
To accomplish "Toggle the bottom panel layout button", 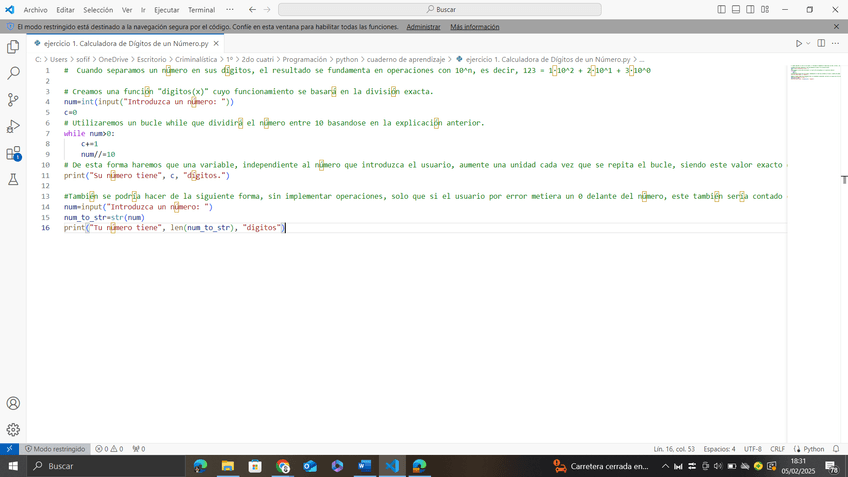I will coord(736,9).
